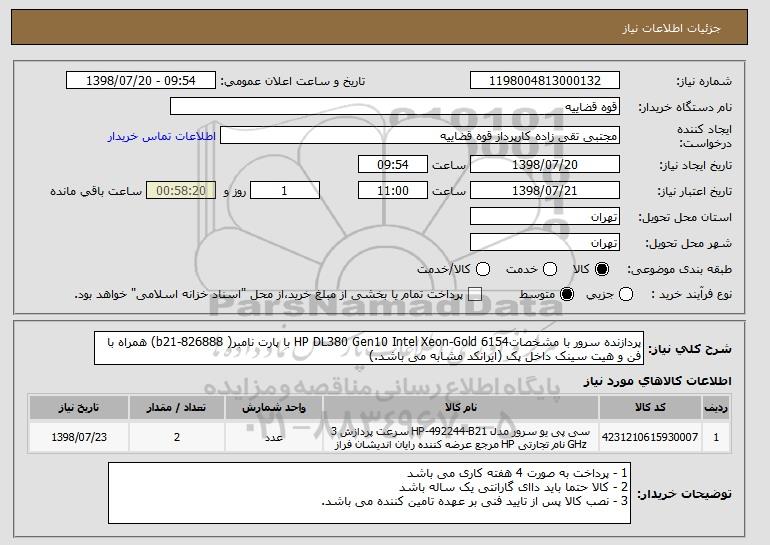Viewport: 770px width, 545px height.
Task: Click the نوع فرآیند خرید label
Action: [691, 295]
